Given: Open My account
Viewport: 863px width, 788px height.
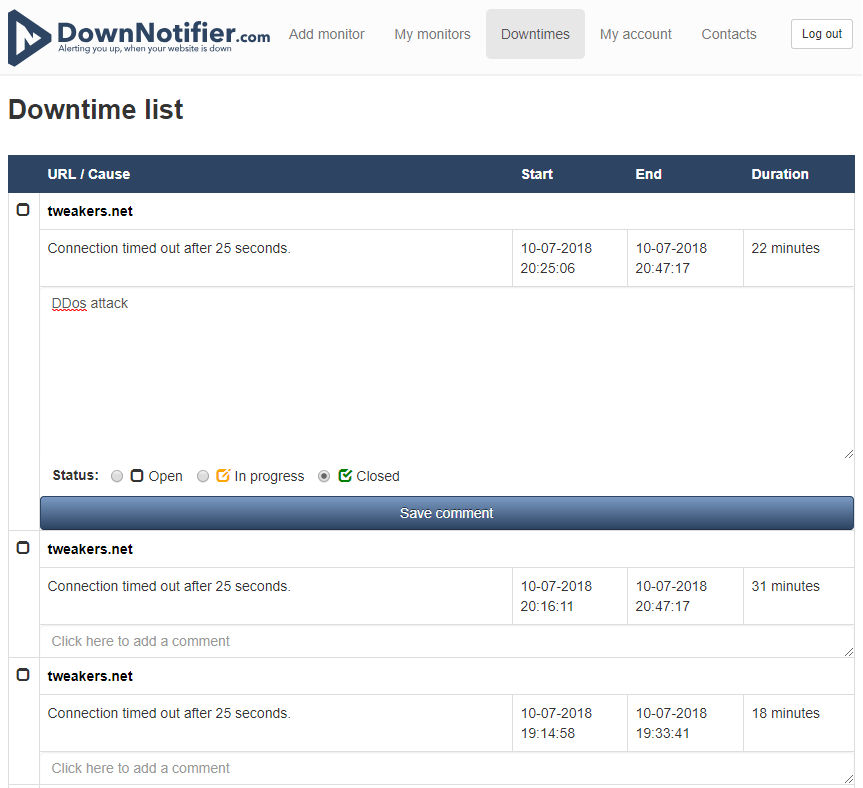Looking at the screenshot, I should click(636, 34).
